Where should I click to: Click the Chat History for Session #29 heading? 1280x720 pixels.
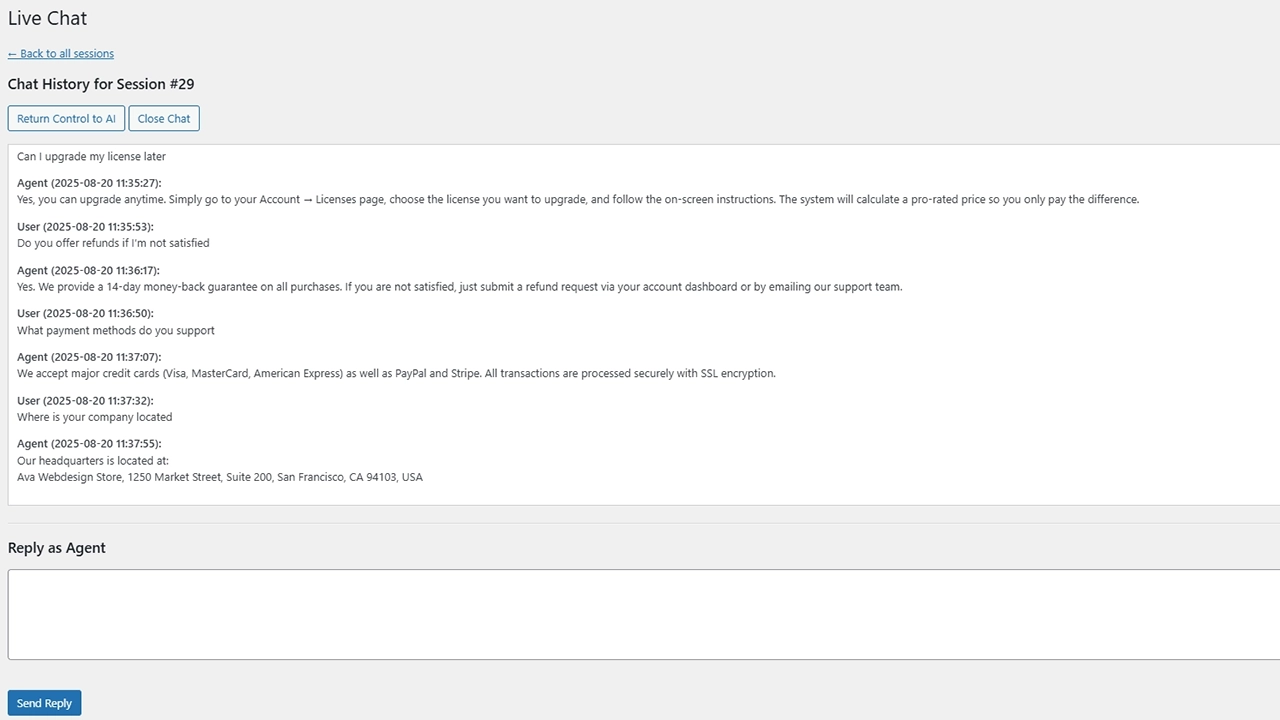[x=101, y=84]
